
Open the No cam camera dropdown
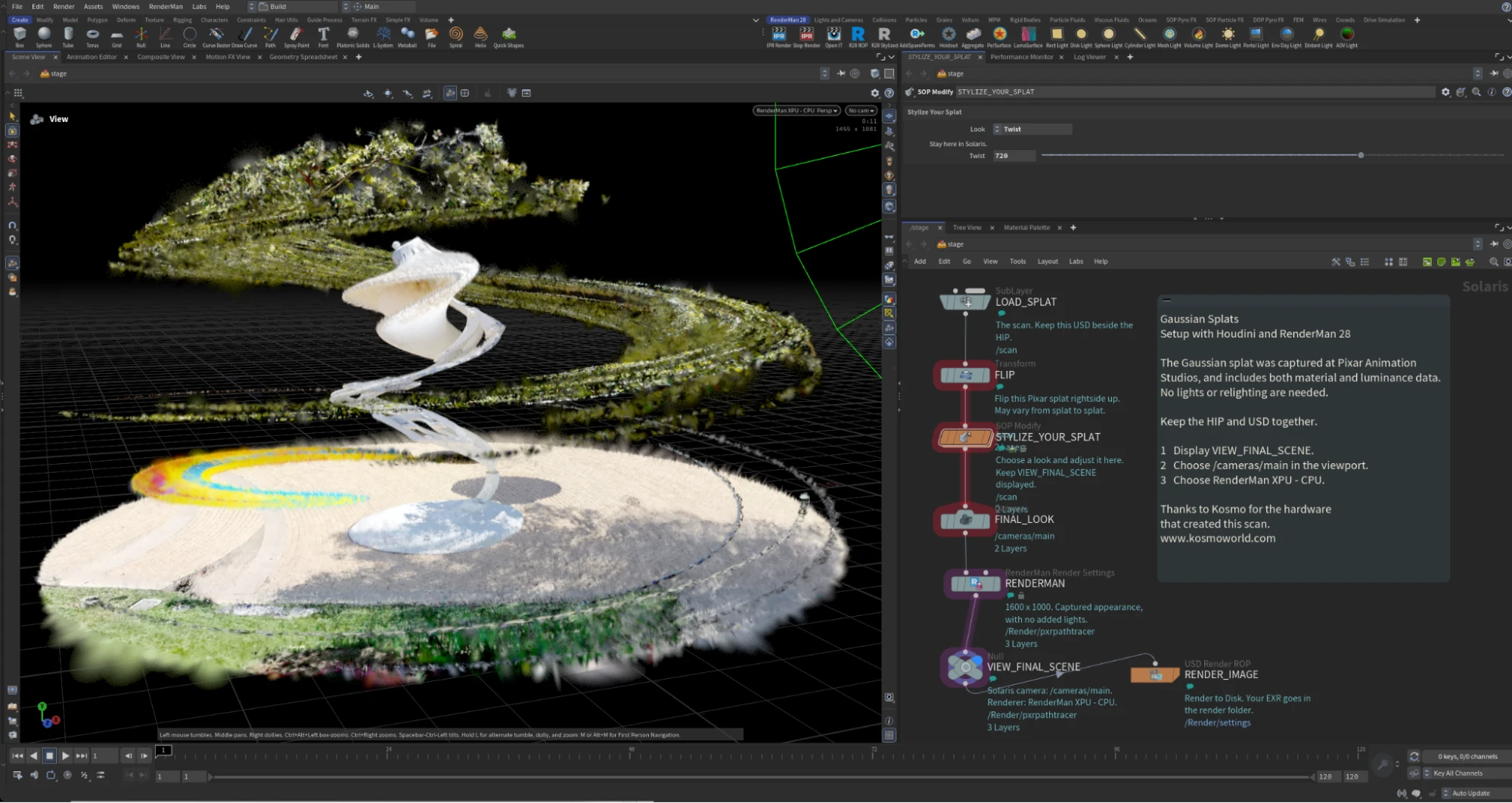click(861, 110)
